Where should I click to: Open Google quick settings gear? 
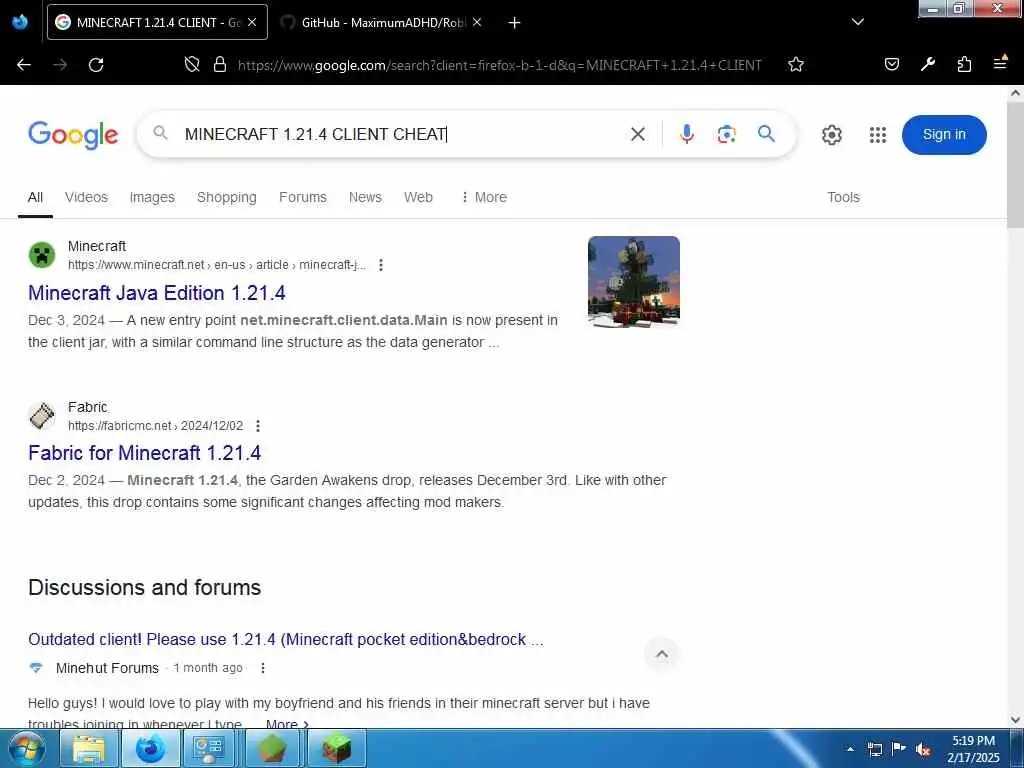click(831, 135)
